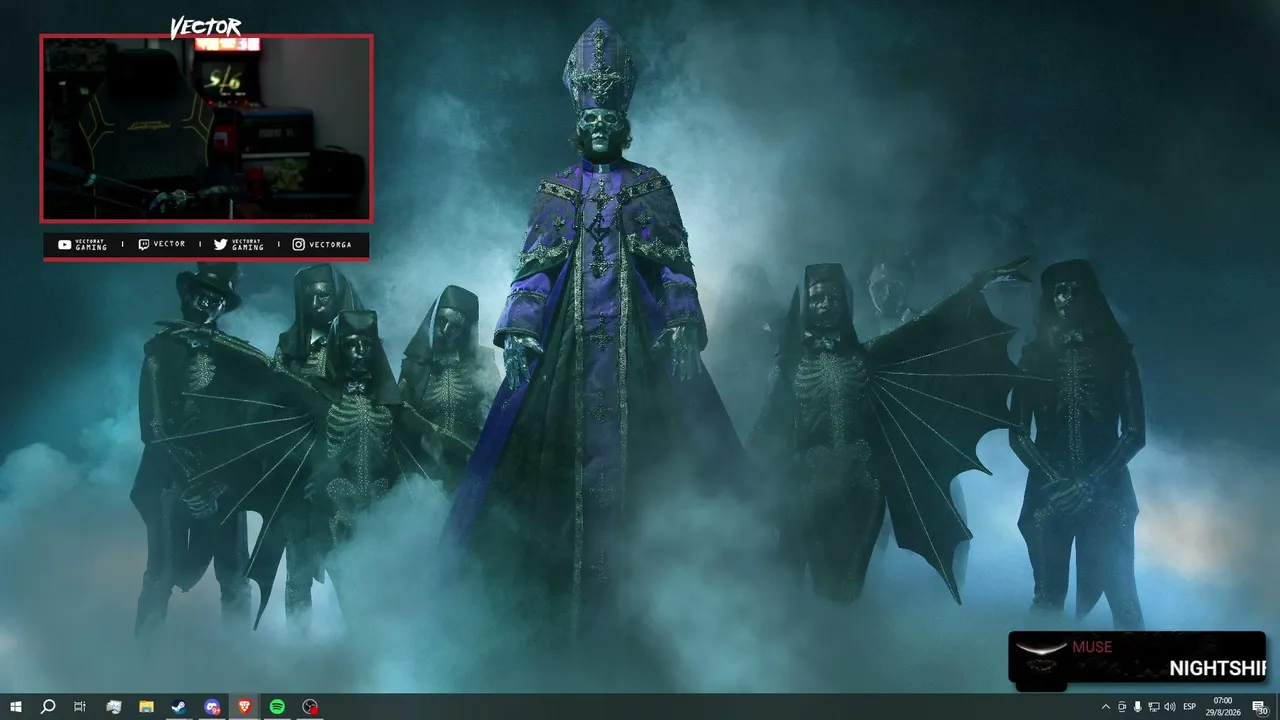Open the clock showing 07:00

pos(1222,707)
